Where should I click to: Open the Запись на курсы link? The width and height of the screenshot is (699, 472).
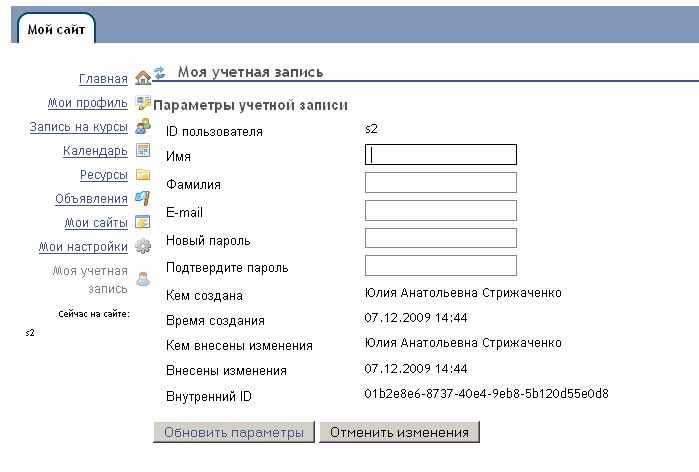point(78,127)
